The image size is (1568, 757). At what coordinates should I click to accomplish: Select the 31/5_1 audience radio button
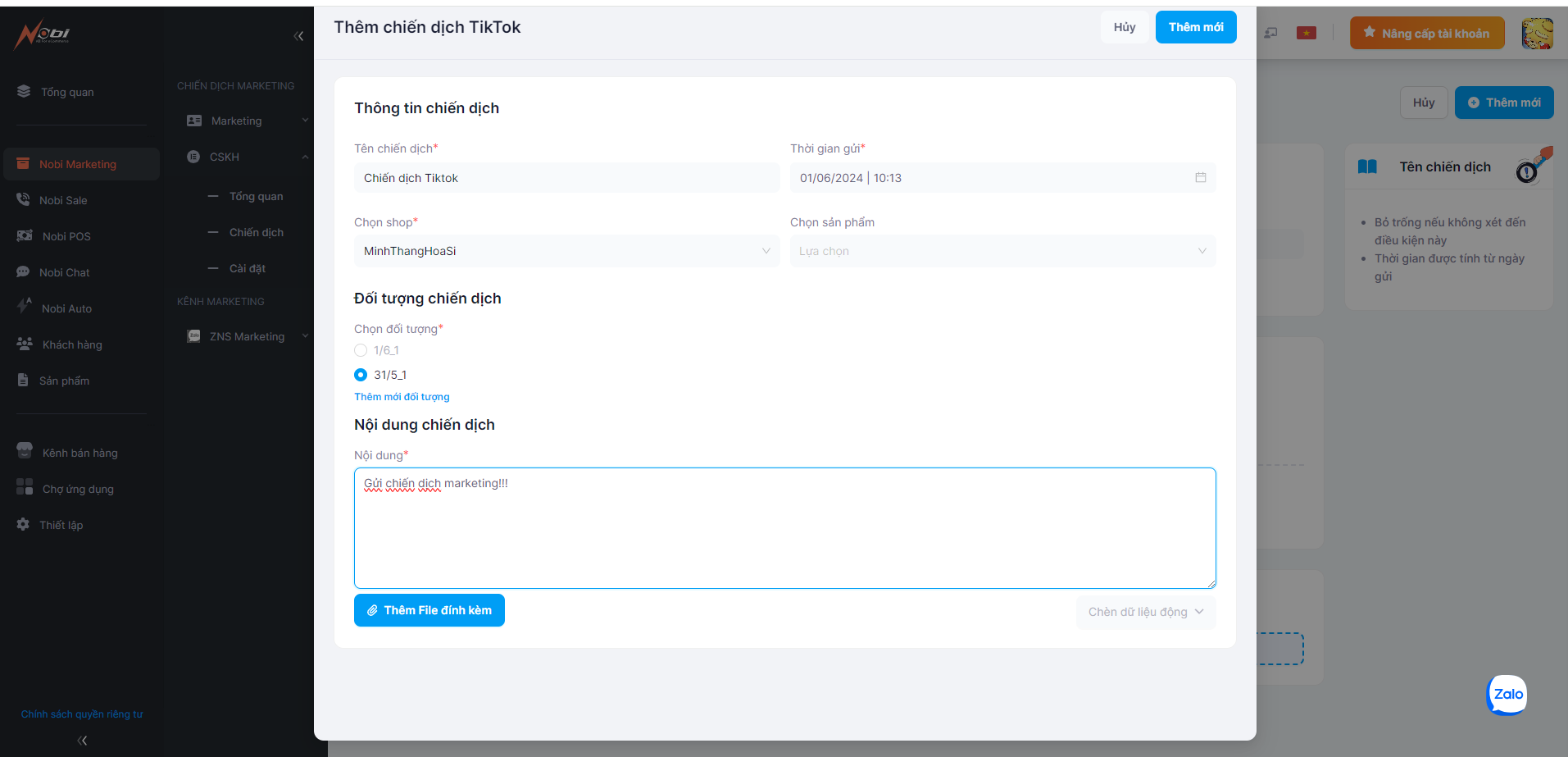[361, 375]
